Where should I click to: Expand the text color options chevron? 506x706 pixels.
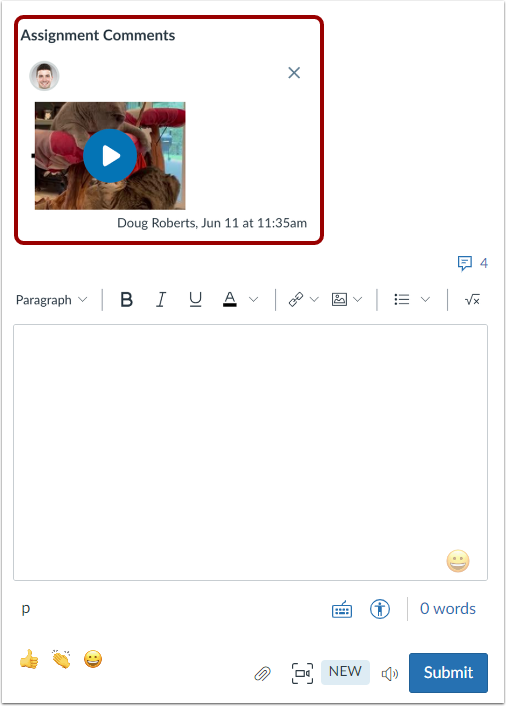(x=253, y=299)
